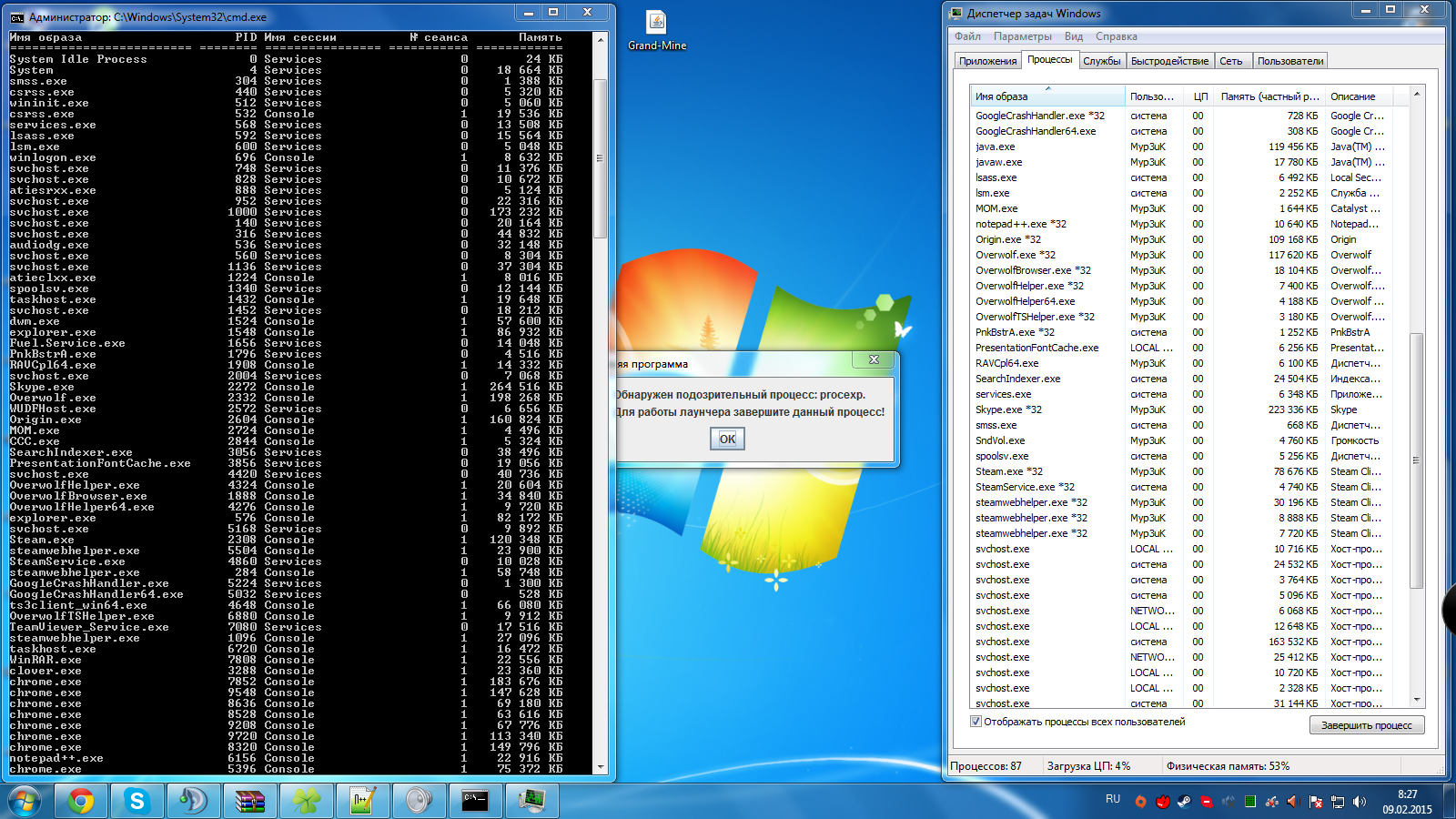This screenshot has height=819, width=1456.
Task: Open WinRAR from the taskbar
Action: [249, 801]
